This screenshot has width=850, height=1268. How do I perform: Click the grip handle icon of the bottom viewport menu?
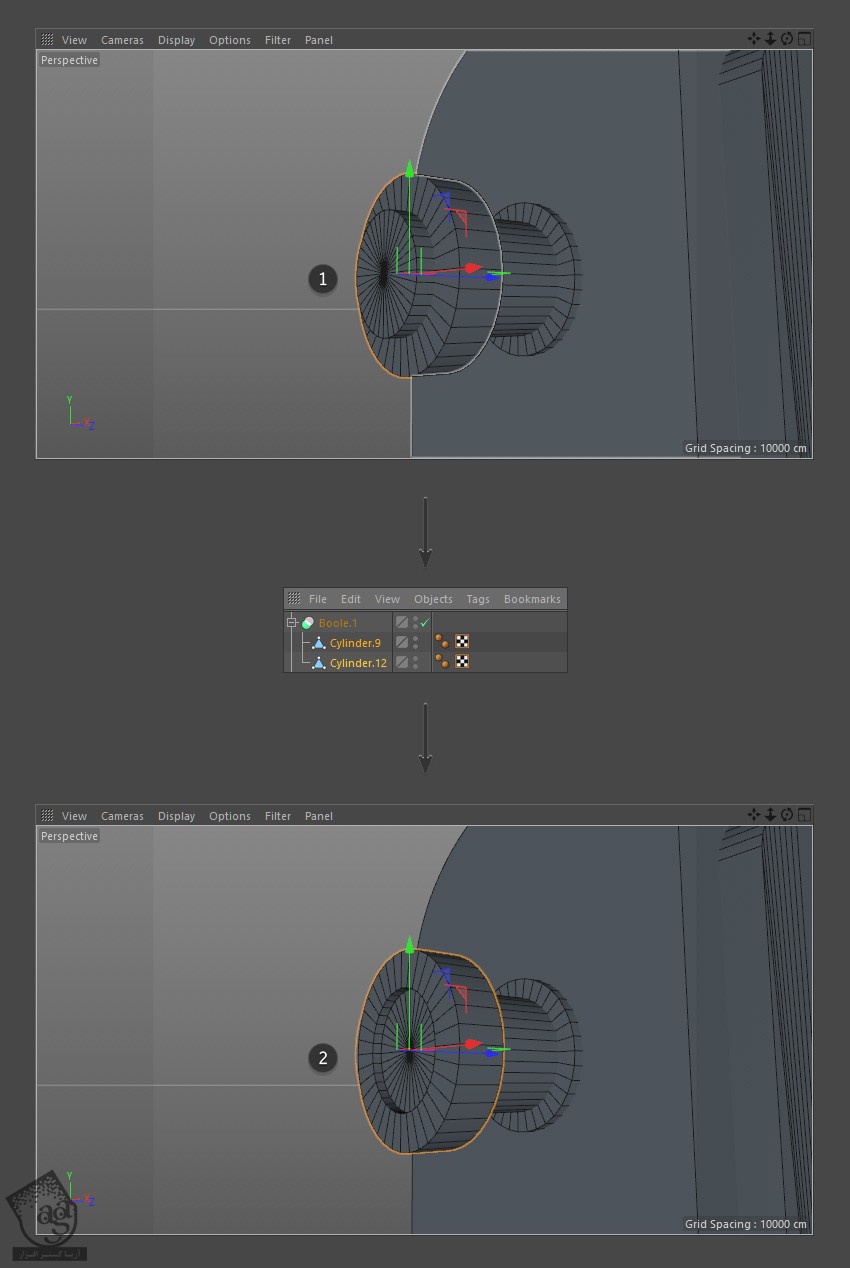[x=47, y=816]
